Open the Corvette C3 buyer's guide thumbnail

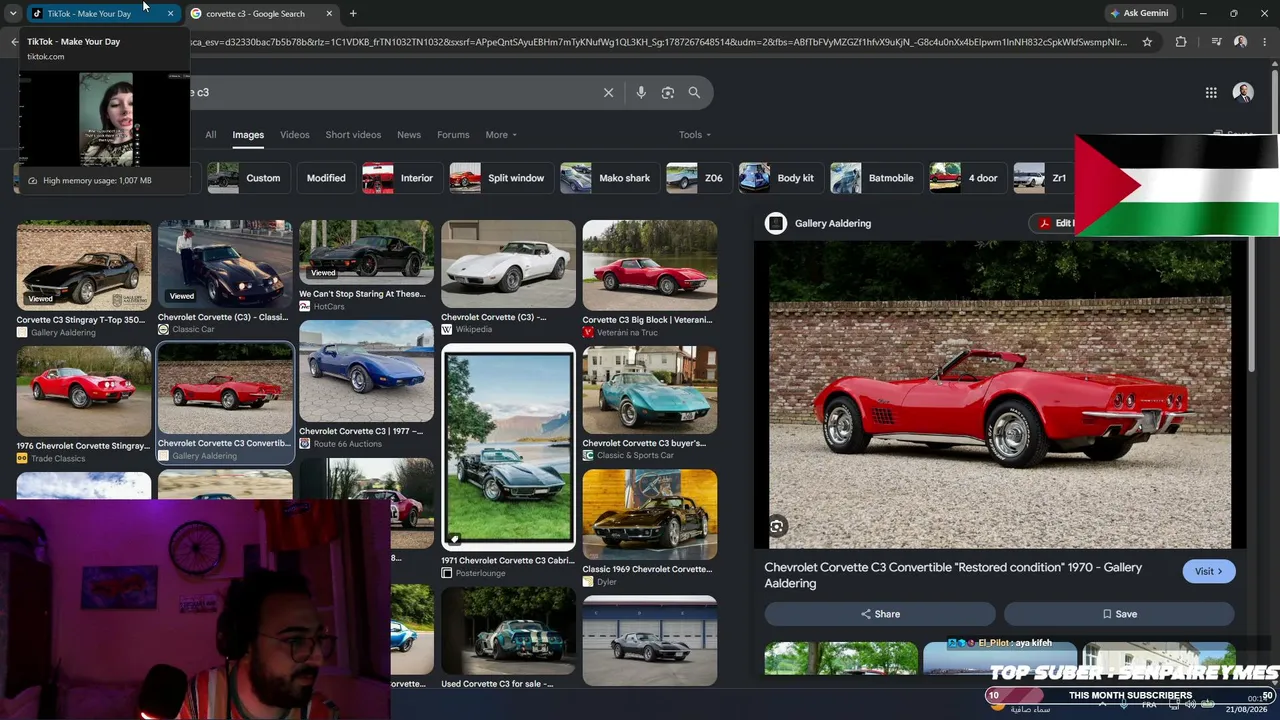click(650, 391)
